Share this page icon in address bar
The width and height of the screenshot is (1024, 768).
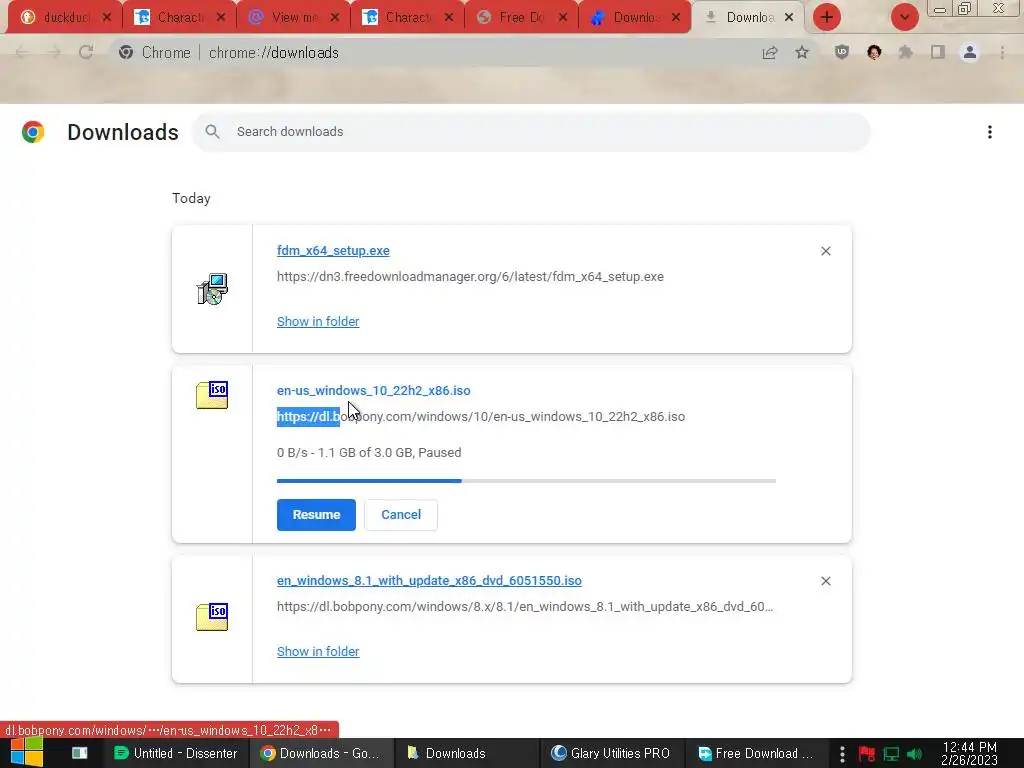point(770,52)
